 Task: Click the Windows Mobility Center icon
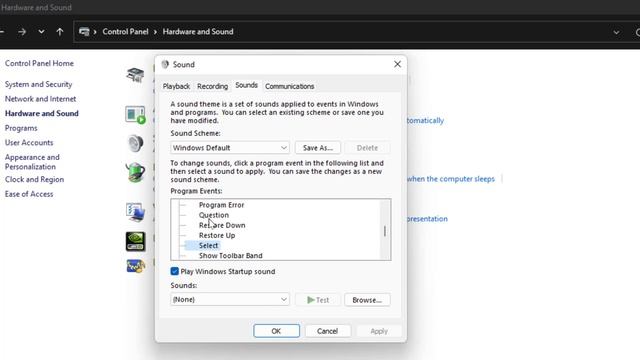[x=135, y=212]
